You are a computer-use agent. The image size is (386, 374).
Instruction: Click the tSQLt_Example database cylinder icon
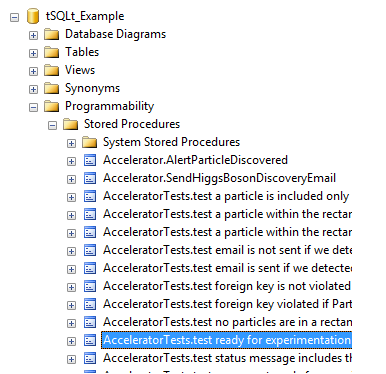[x=33, y=16]
